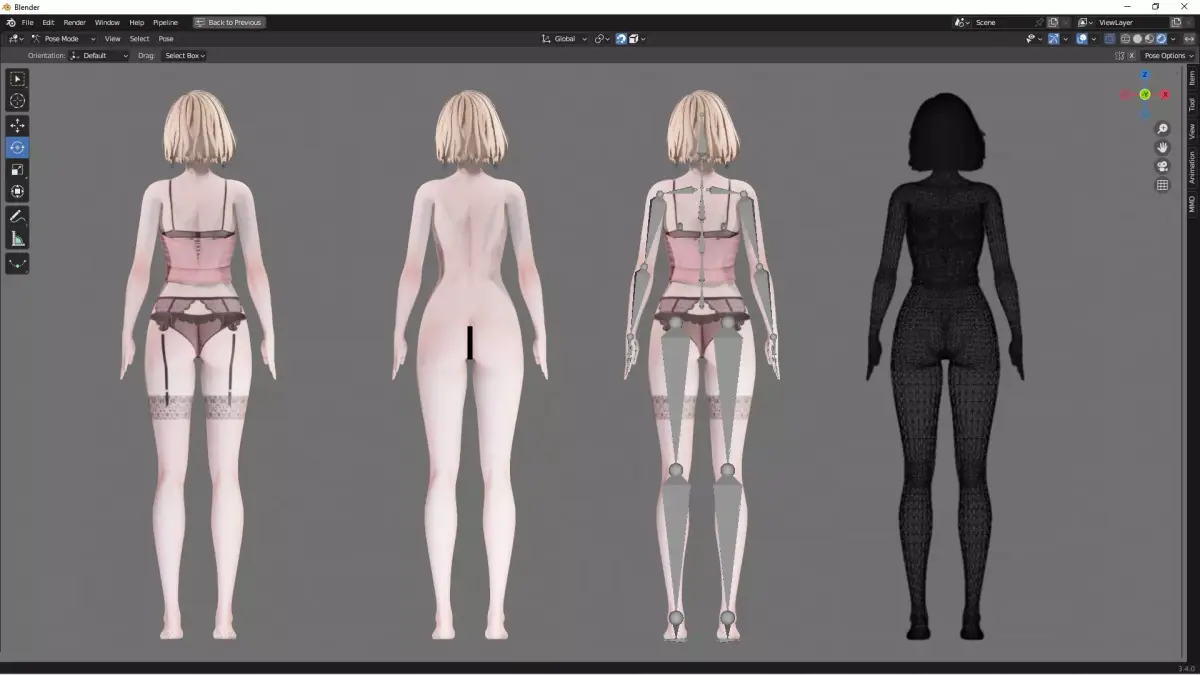Click the Z axis gizmo ball
The image size is (1200, 675).
[x=1145, y=75]
